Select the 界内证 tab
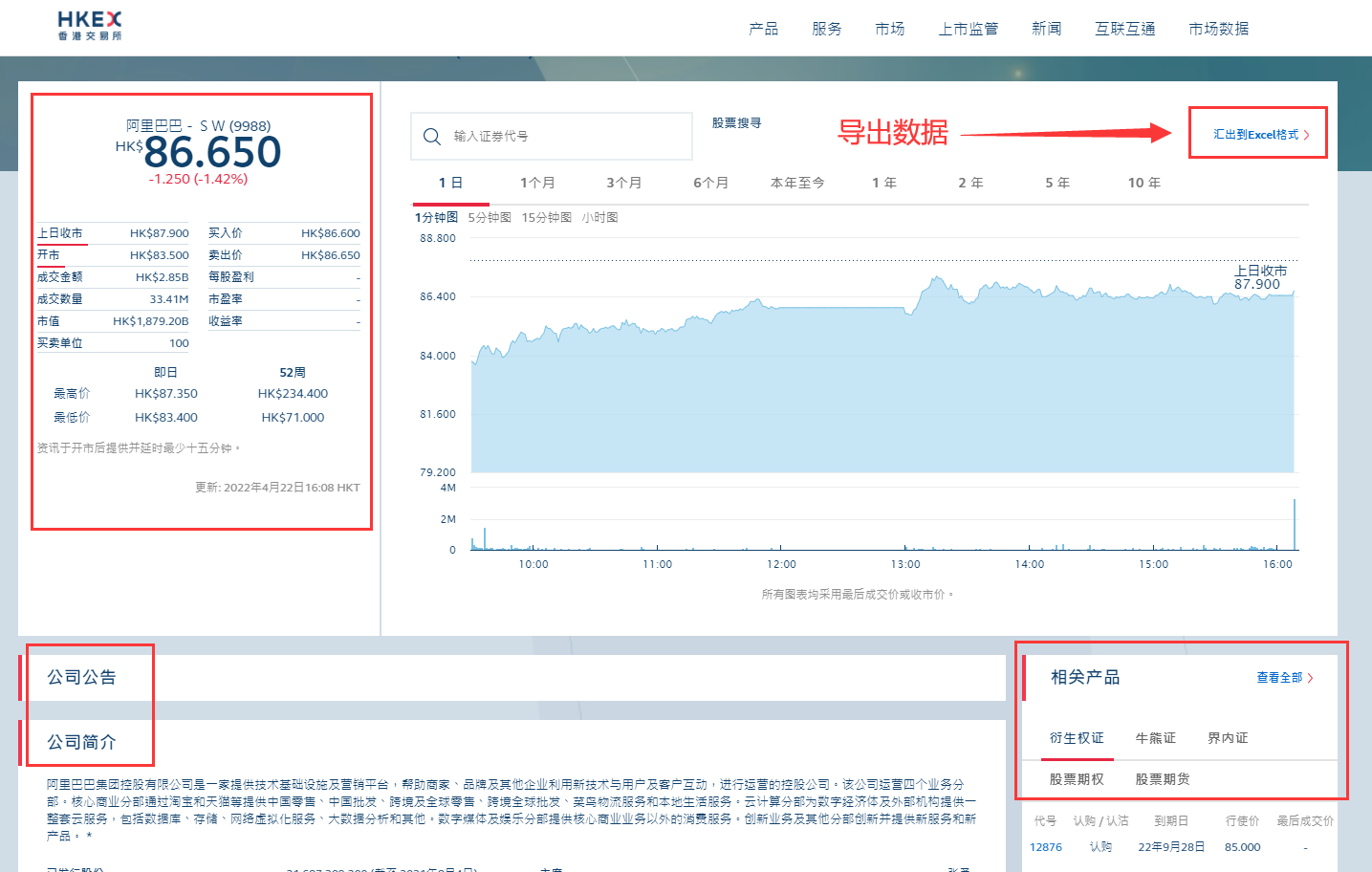 1228,738
